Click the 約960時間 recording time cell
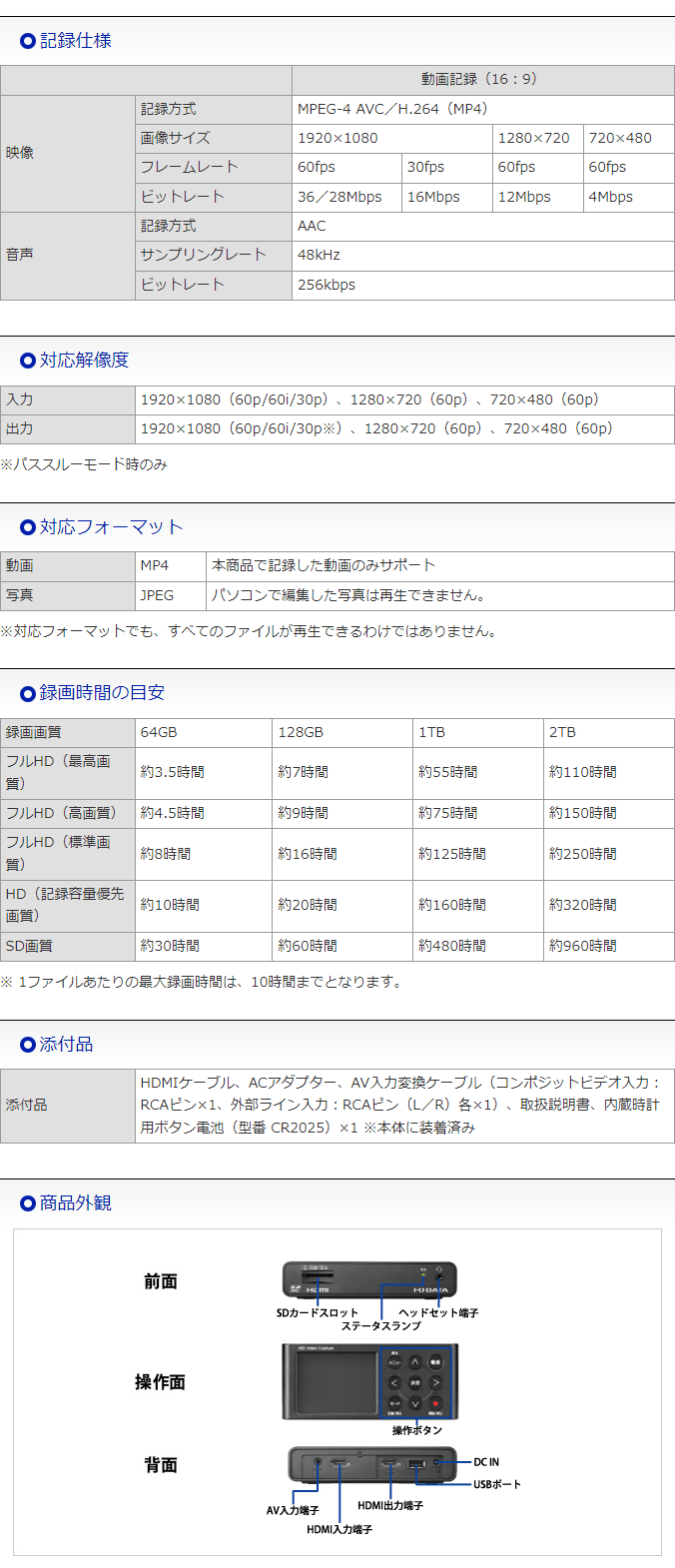Screen dimensions: 675x1568 609,946
